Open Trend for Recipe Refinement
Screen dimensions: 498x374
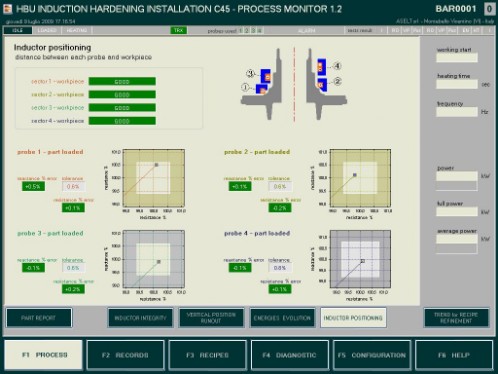pyautogui.click(x=456, y=318)
